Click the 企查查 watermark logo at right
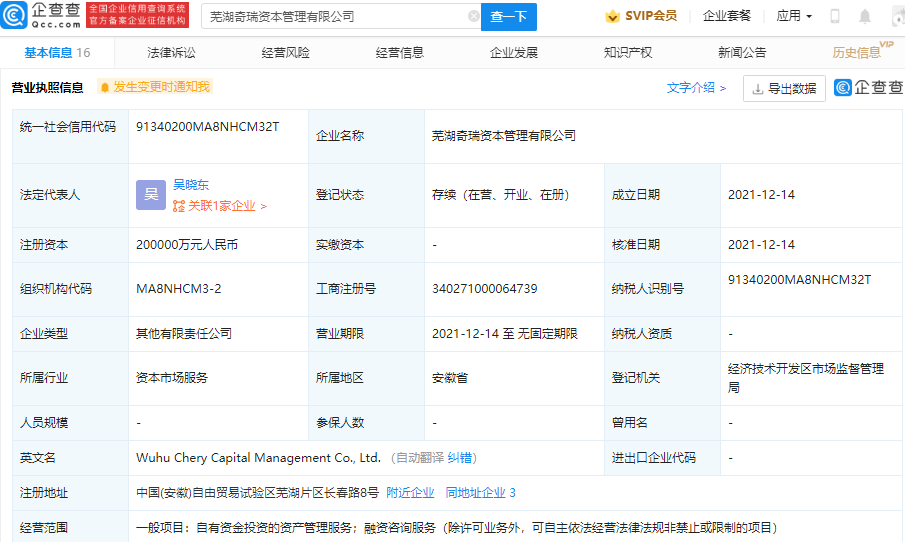The image size is (905, 542). pos(866,88)
